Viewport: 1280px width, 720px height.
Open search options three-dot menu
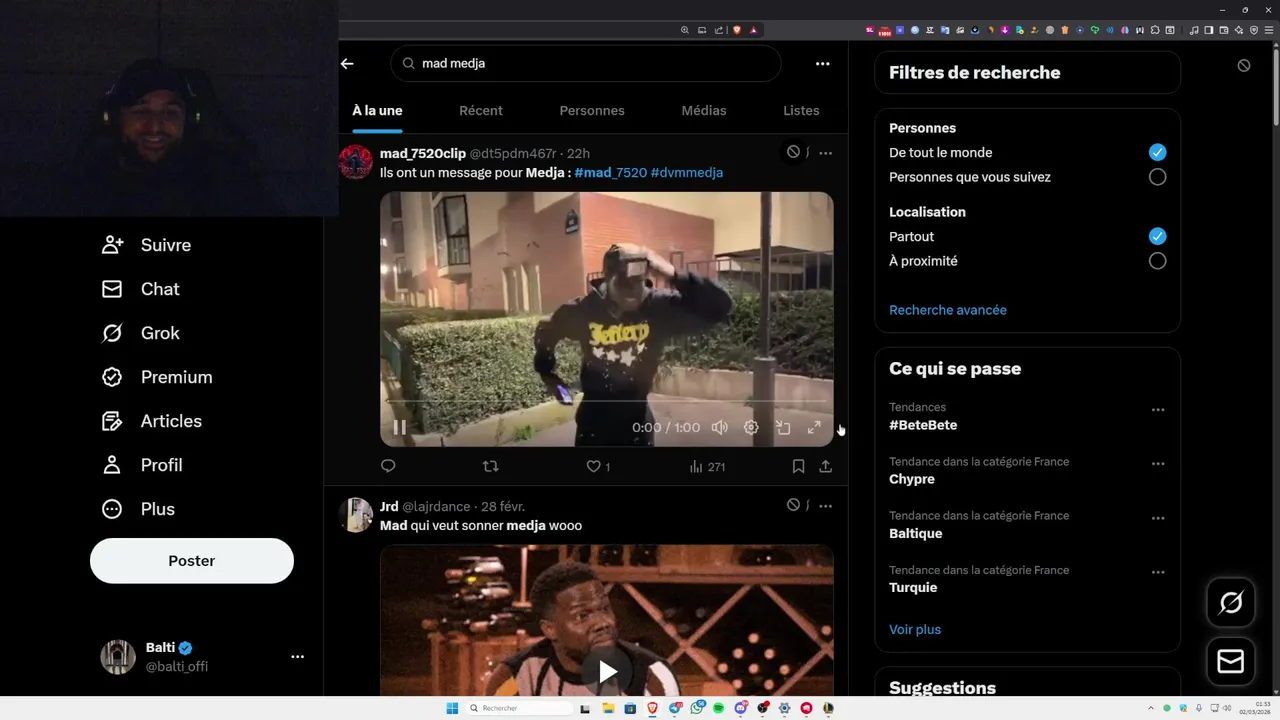[822, 63]
